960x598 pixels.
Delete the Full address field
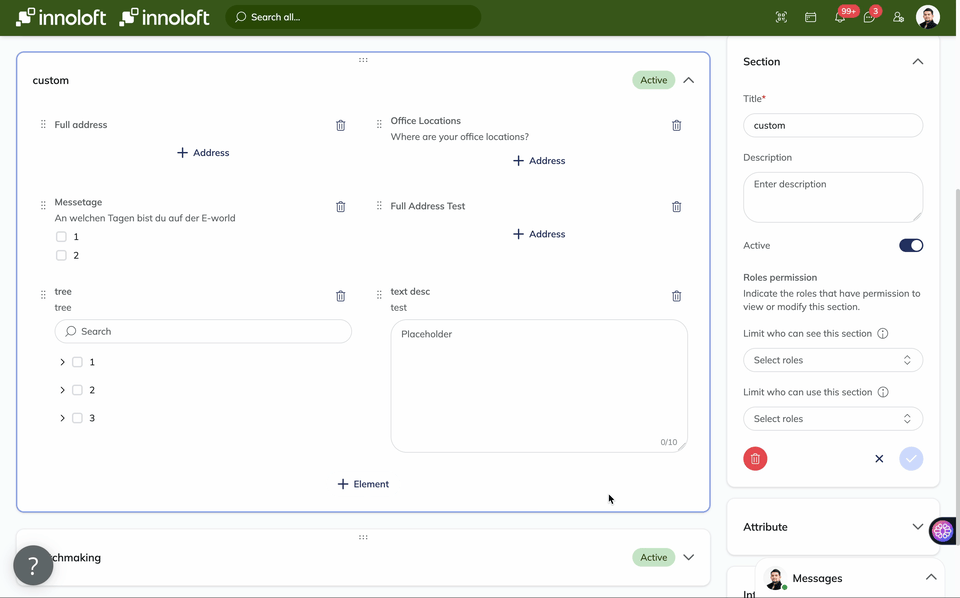coord(340,125)
